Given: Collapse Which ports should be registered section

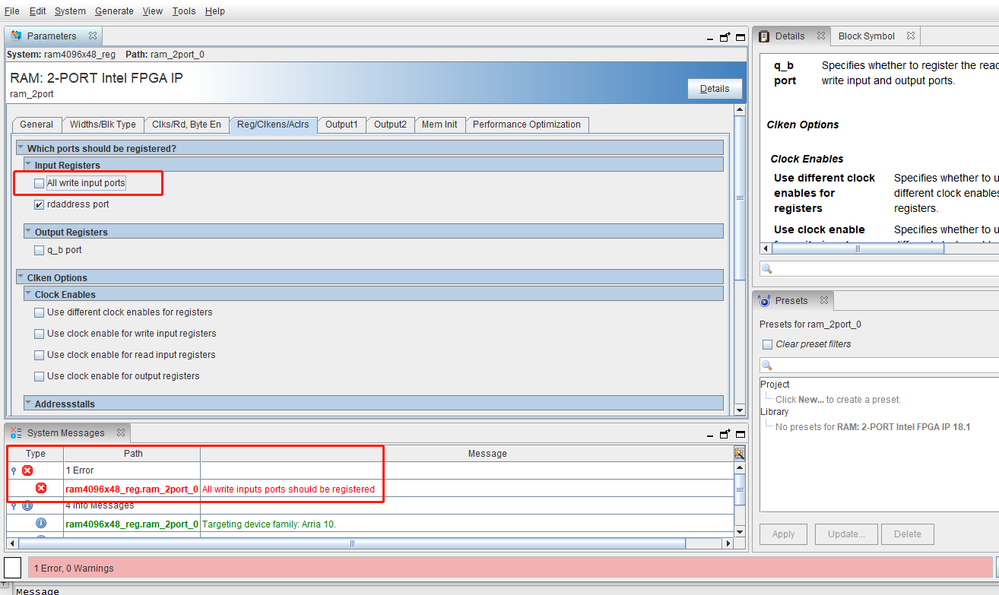Looking at the screenshot, I should 20,147.
